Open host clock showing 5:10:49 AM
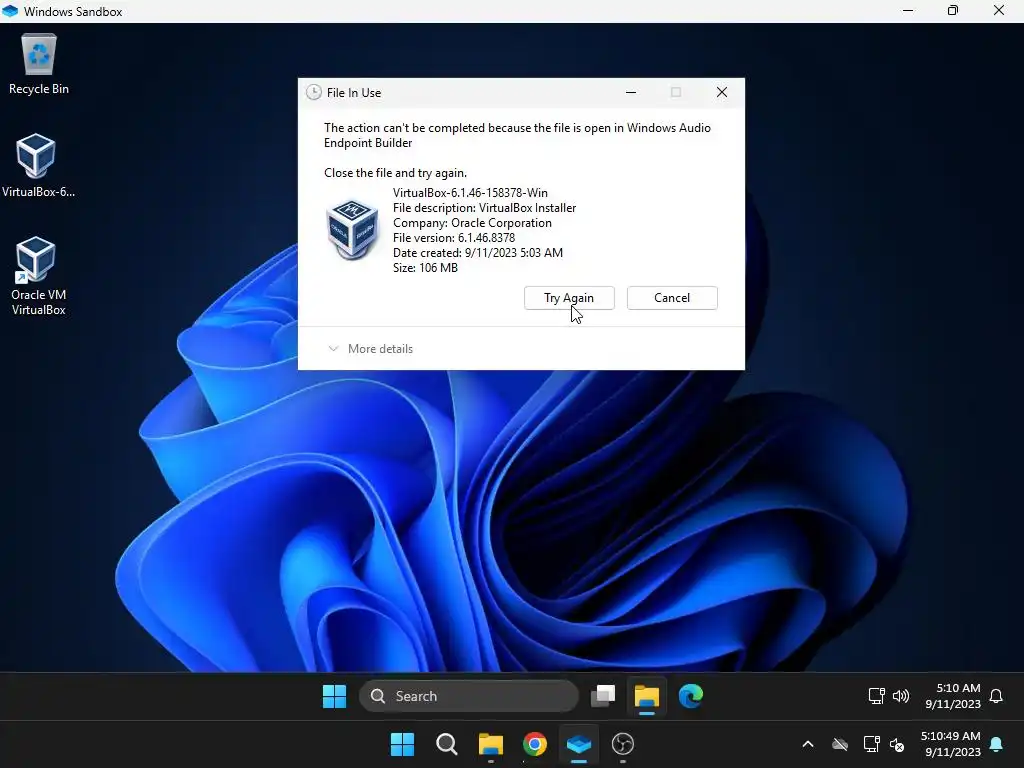The width and height of the screenshot is (1024, 768). pyautogui.click(x=950, y=744)
